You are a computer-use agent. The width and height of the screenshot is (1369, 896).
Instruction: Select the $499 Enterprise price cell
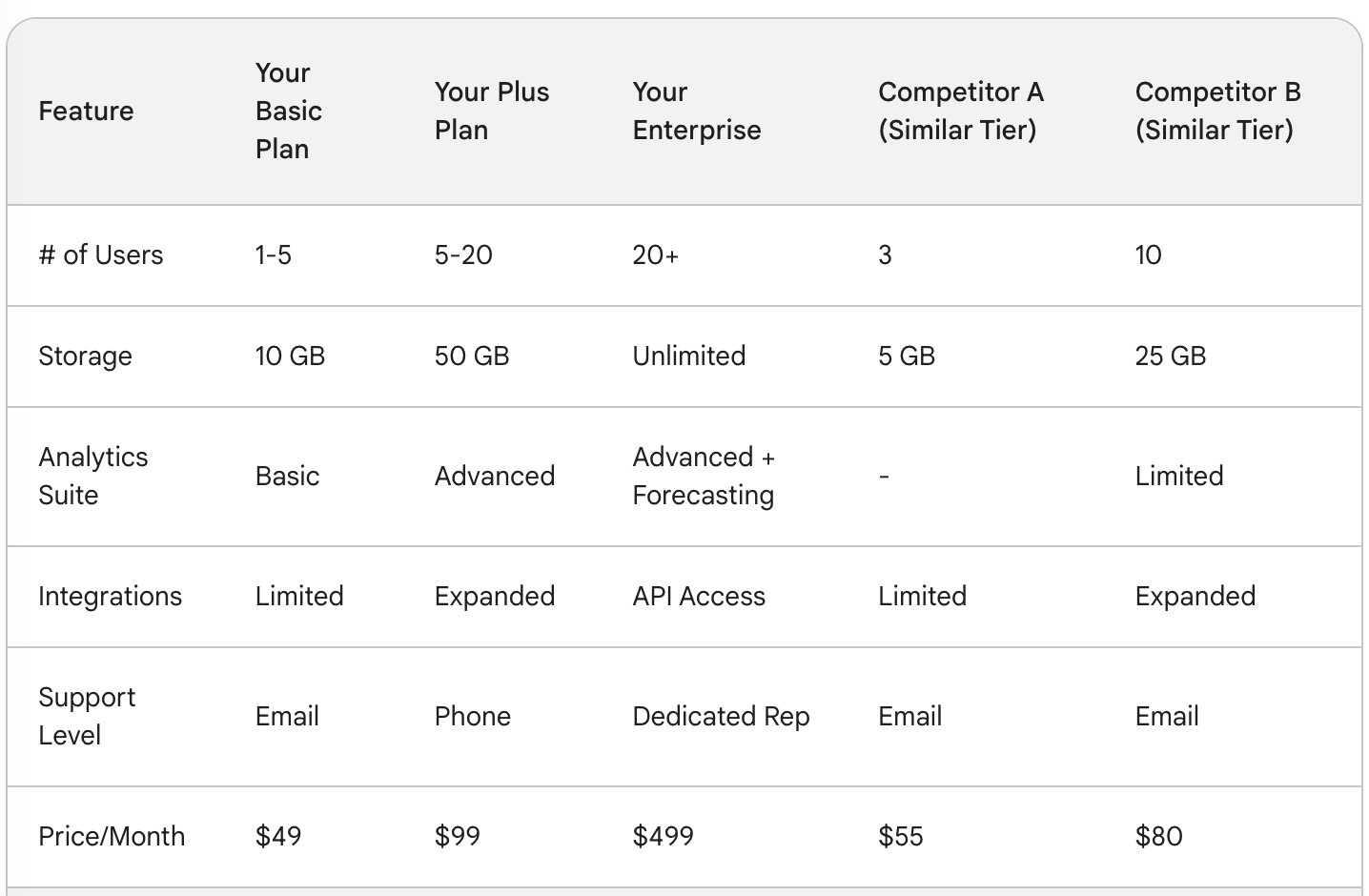click(x=664, y=837)
